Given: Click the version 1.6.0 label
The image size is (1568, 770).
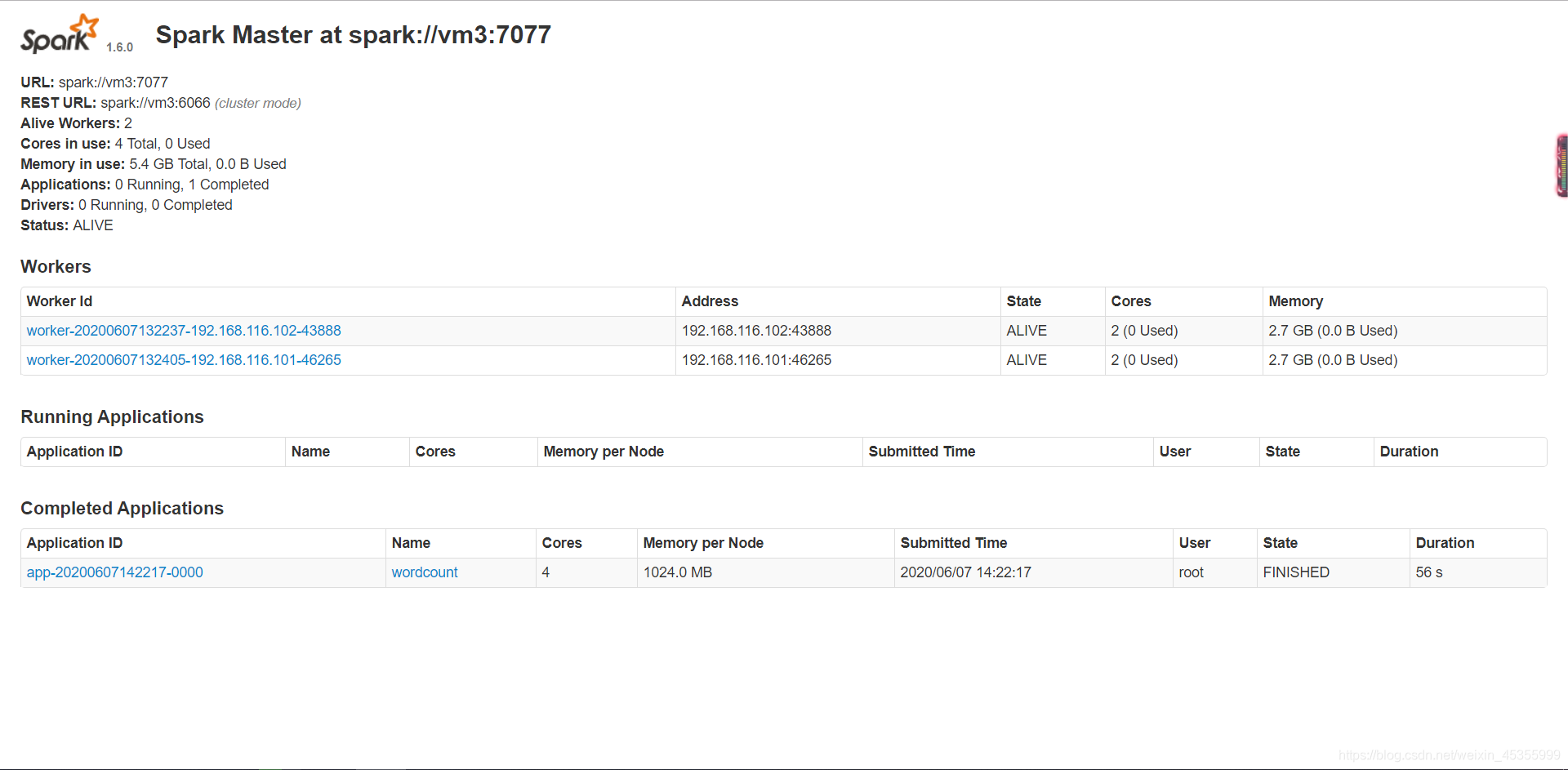Looking at the screenshot, I should click(119, 47).
